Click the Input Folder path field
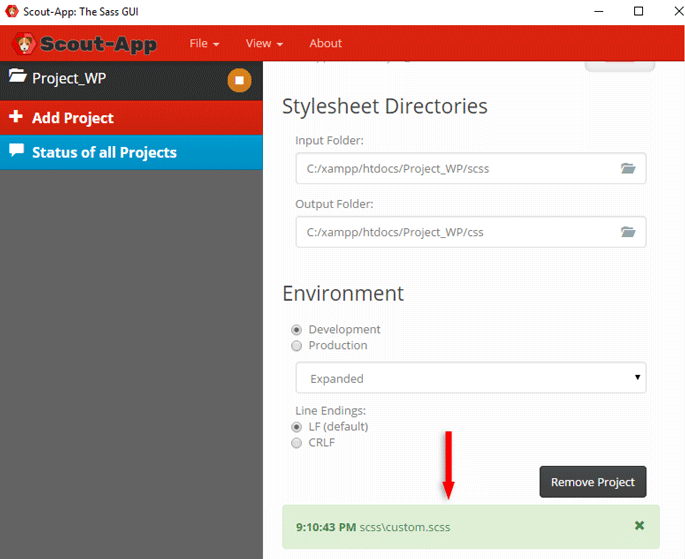This screenshot has width=685, height=559. [471, 168]
